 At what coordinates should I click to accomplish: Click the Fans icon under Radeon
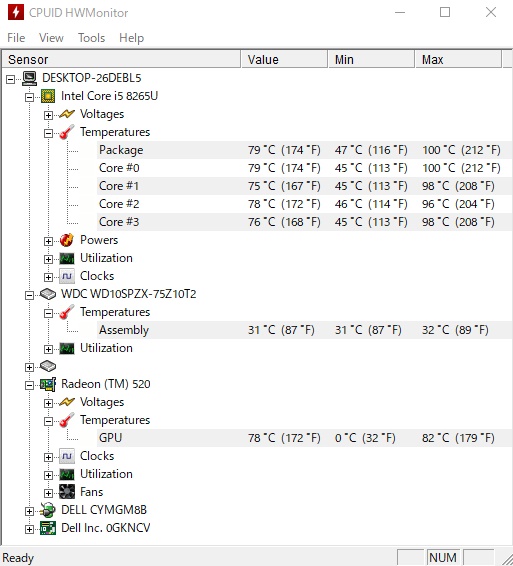pos(67,492)
